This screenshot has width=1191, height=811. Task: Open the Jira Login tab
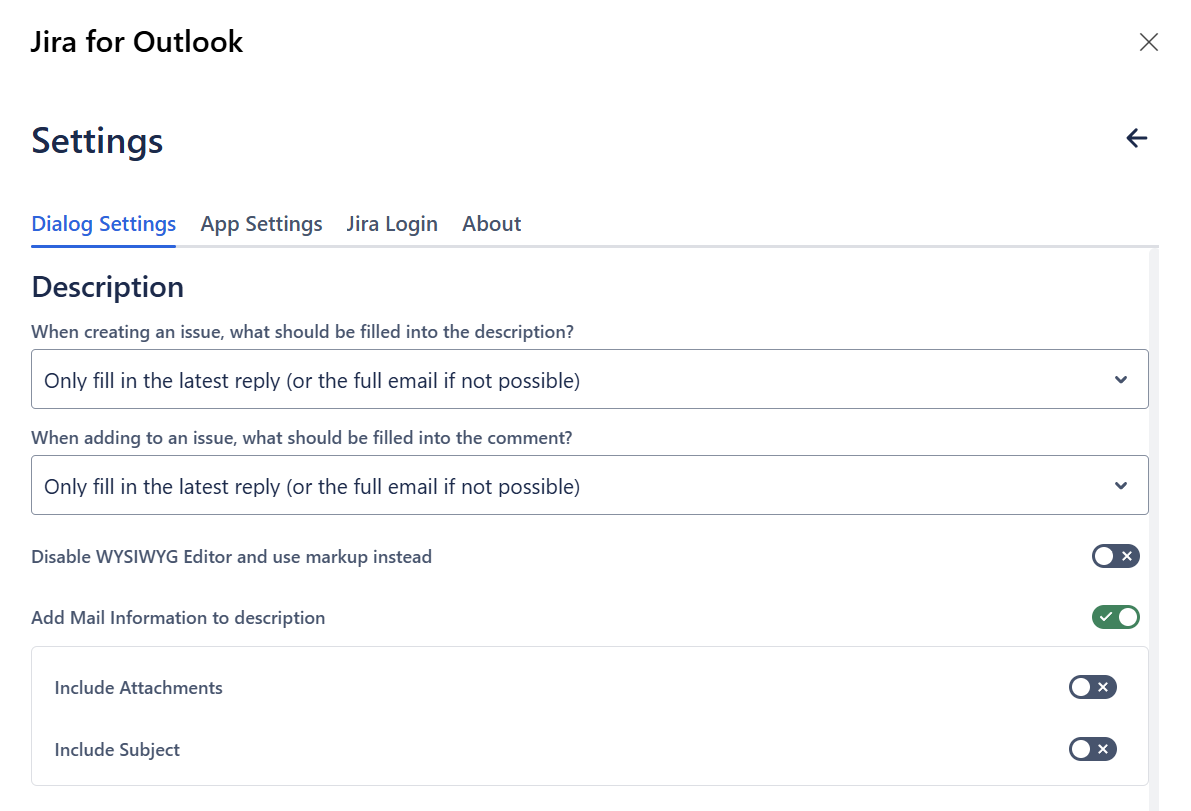[392, 224]
